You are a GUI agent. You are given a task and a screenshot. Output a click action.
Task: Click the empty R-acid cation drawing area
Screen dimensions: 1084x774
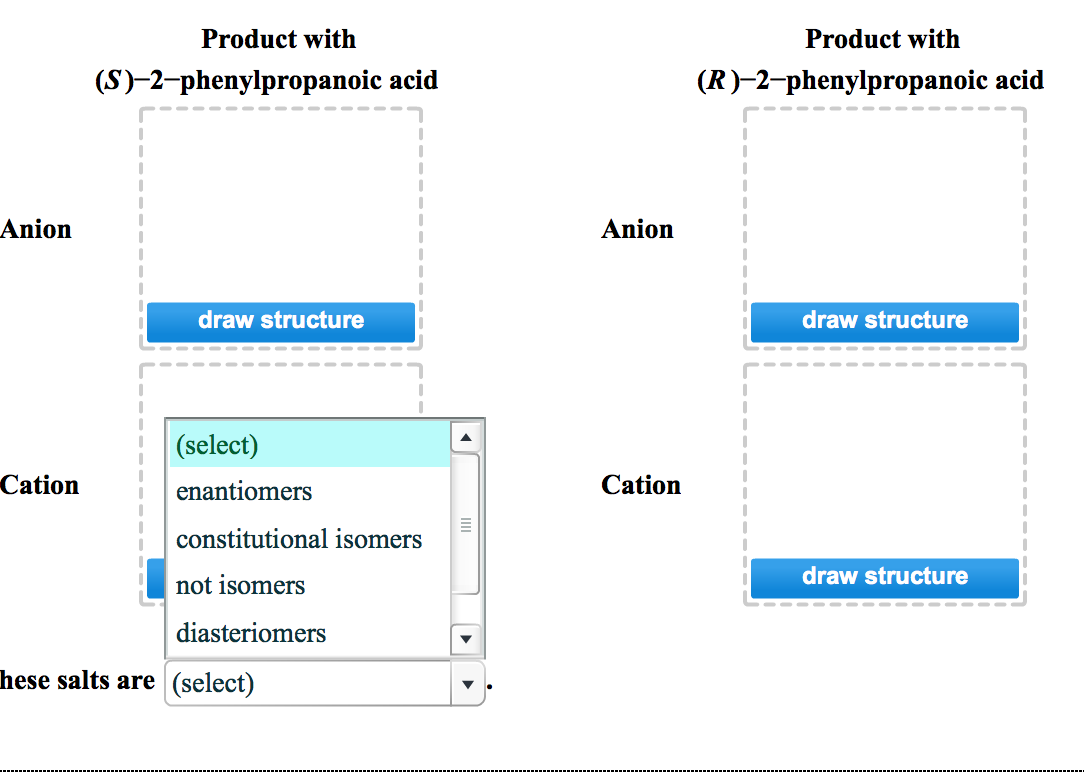coord(884,460)
